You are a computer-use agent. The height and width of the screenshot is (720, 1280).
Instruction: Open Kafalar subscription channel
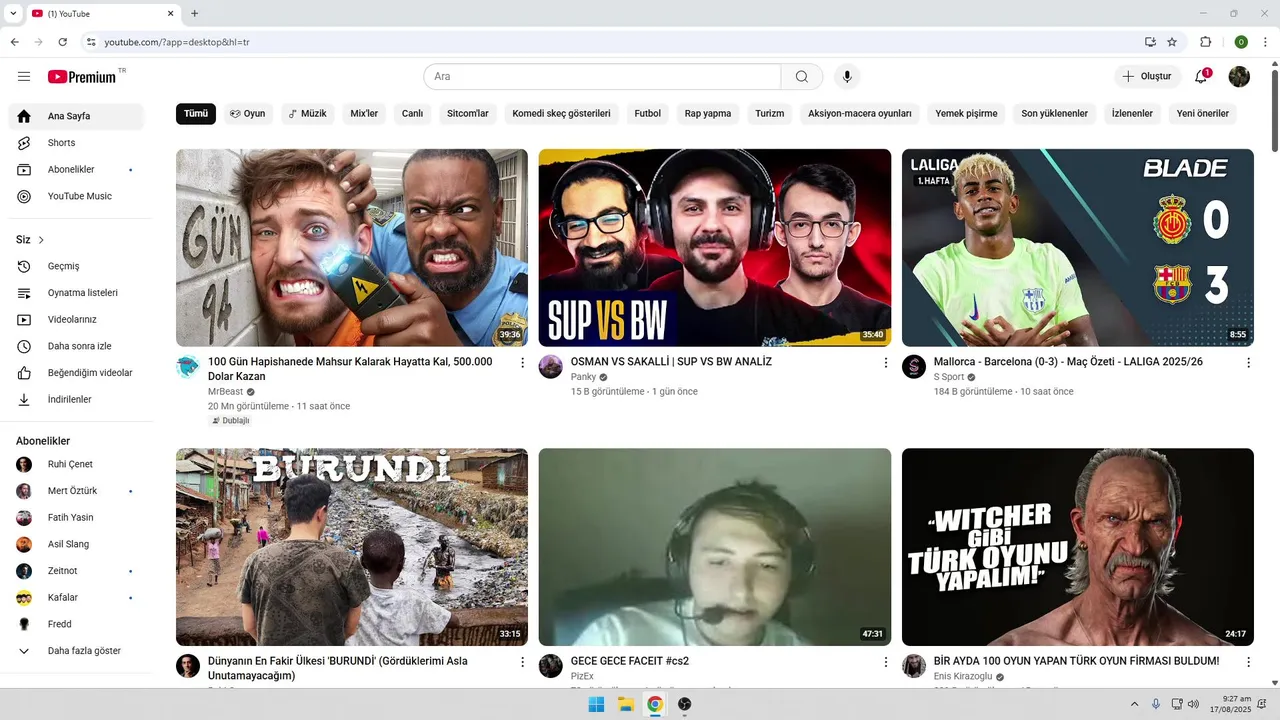[76, 598]
